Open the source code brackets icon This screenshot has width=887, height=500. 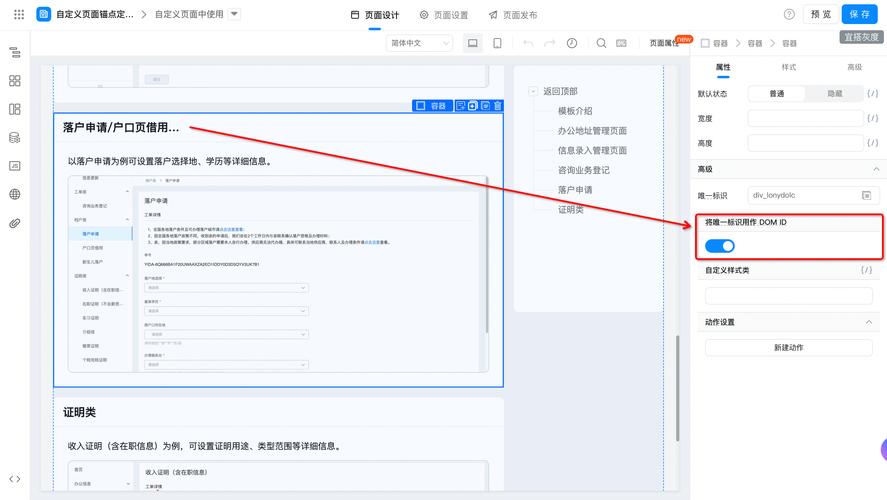pos(15,479)
